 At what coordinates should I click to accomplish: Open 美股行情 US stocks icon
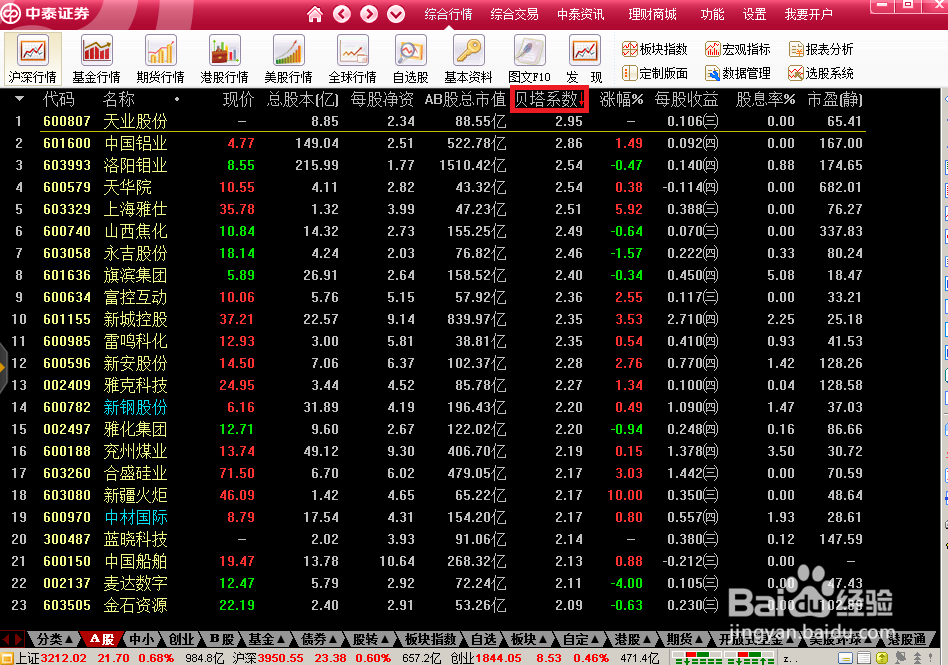288,59
